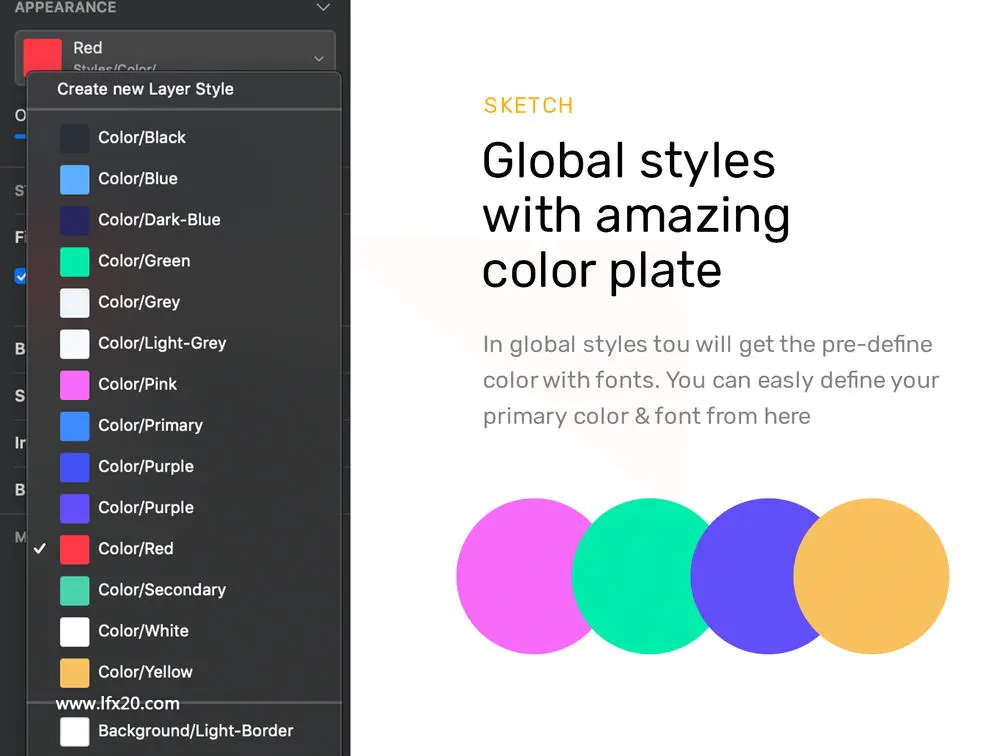
Task: Click the red style preview thumbnail
Action: click(42, 55)
